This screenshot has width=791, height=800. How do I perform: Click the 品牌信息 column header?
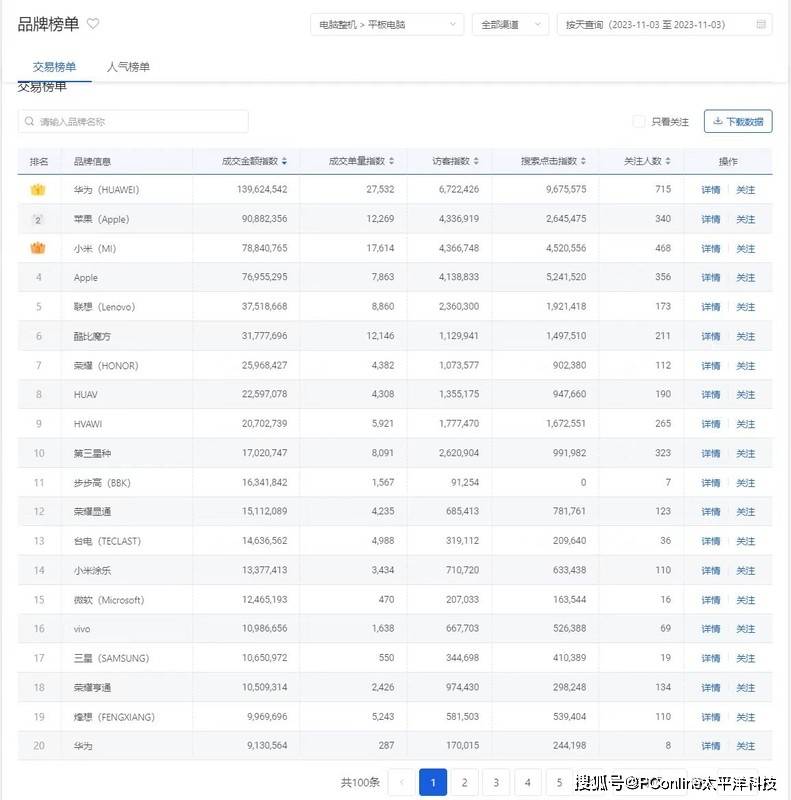(92, 161)
